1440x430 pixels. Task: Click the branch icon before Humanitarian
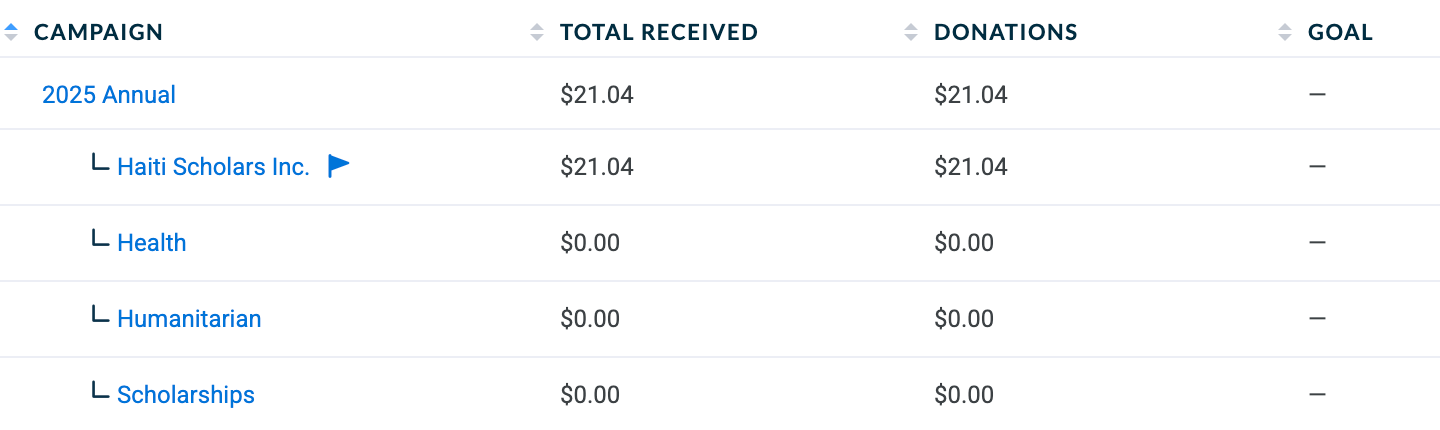(x=100, y=315)
